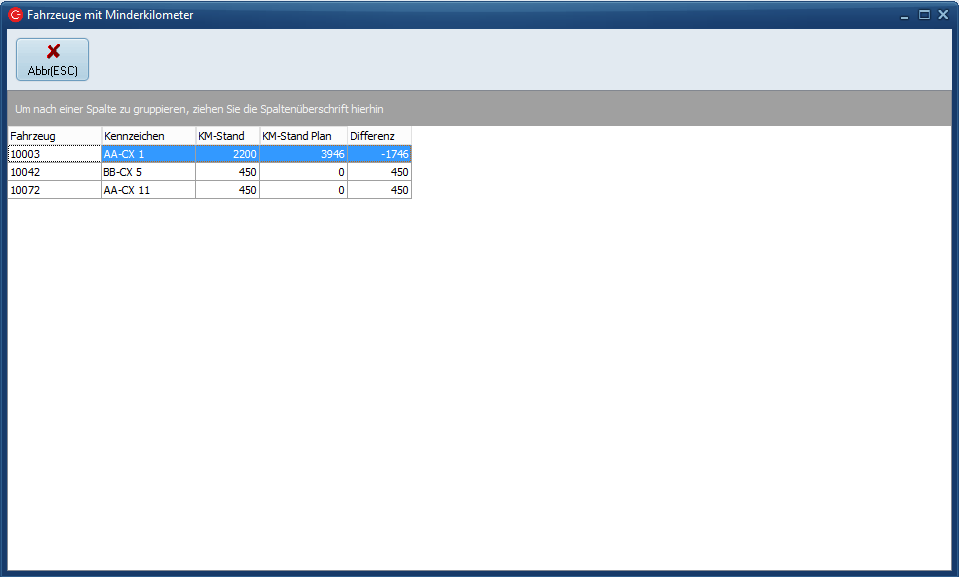Click the license plate cell BB-CX 5
Image resolution: width=959 pixels, height=577 pixels.
tap(148, 172)
